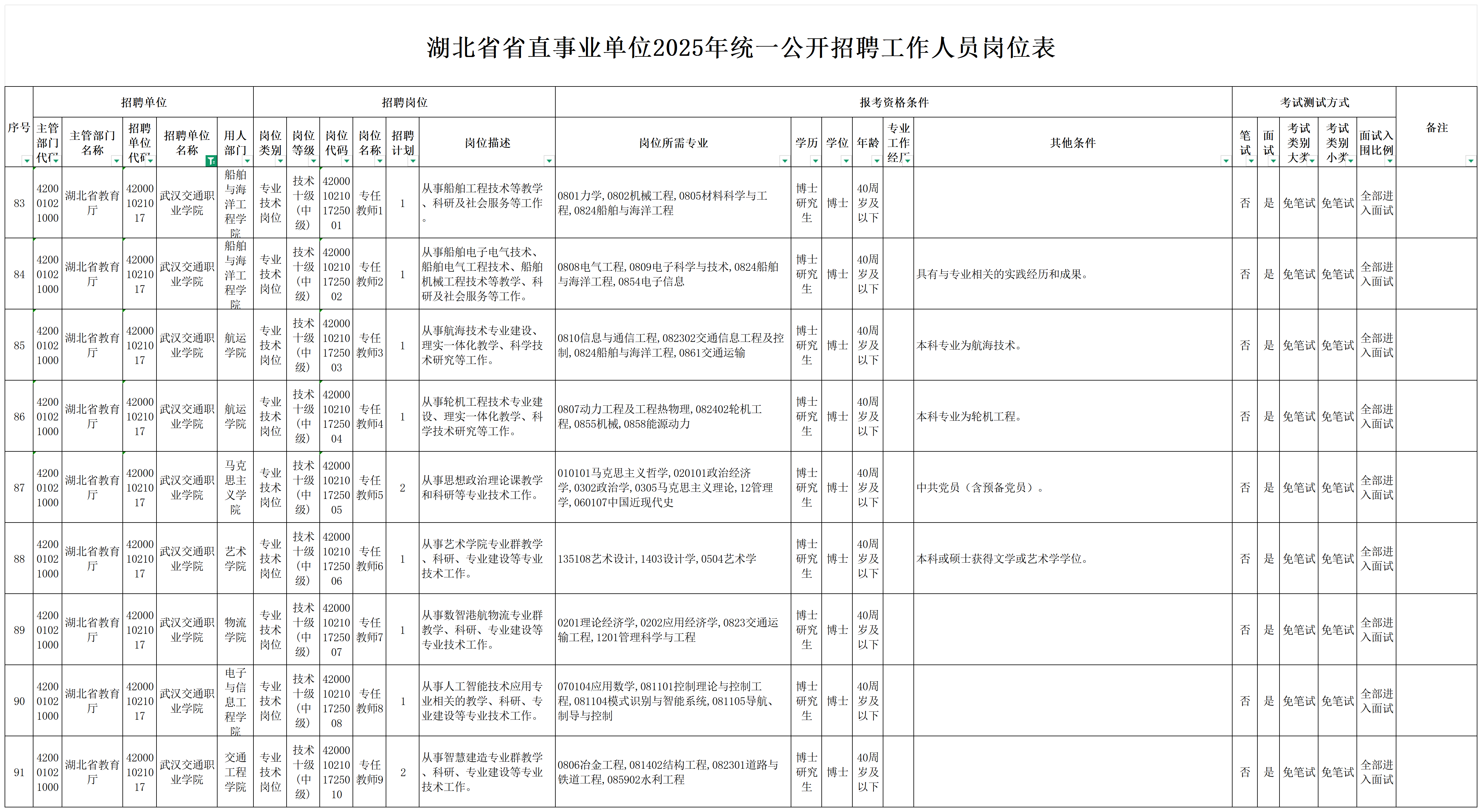The image size is (1482, 812).
Task: Select the 报考资格条件 merged header cell
Action: (894, 102)
